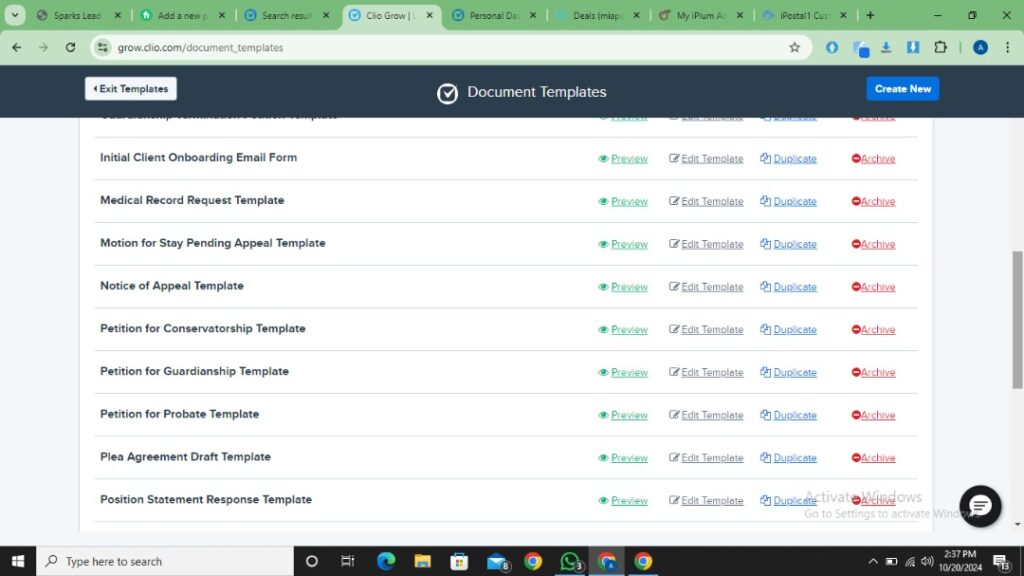Viewport: 1024px width, 576px height.
Task: Click the Windows taskbar search box
Action: tap(165, 561)
